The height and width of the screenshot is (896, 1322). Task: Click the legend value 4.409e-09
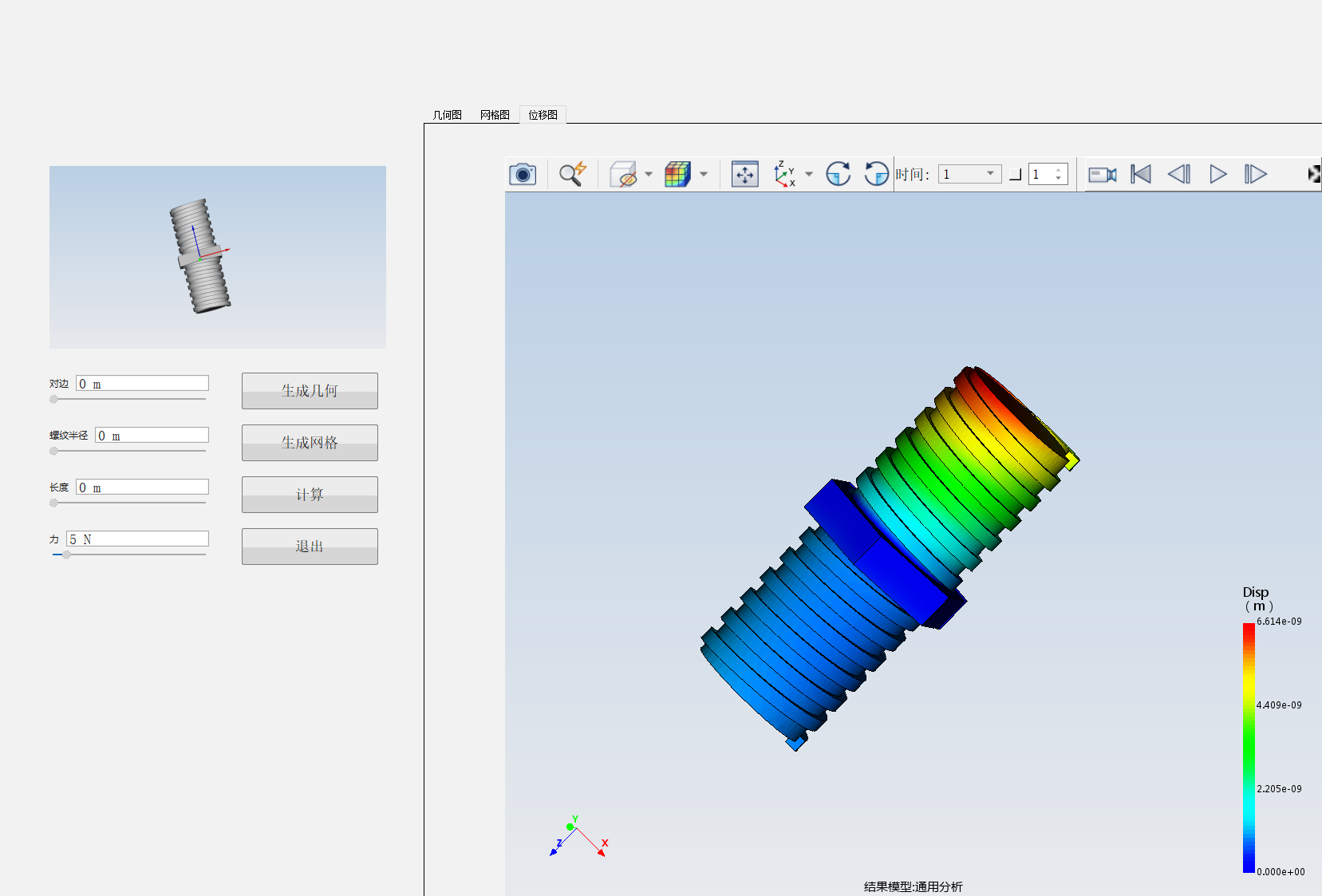point(1279,705)
